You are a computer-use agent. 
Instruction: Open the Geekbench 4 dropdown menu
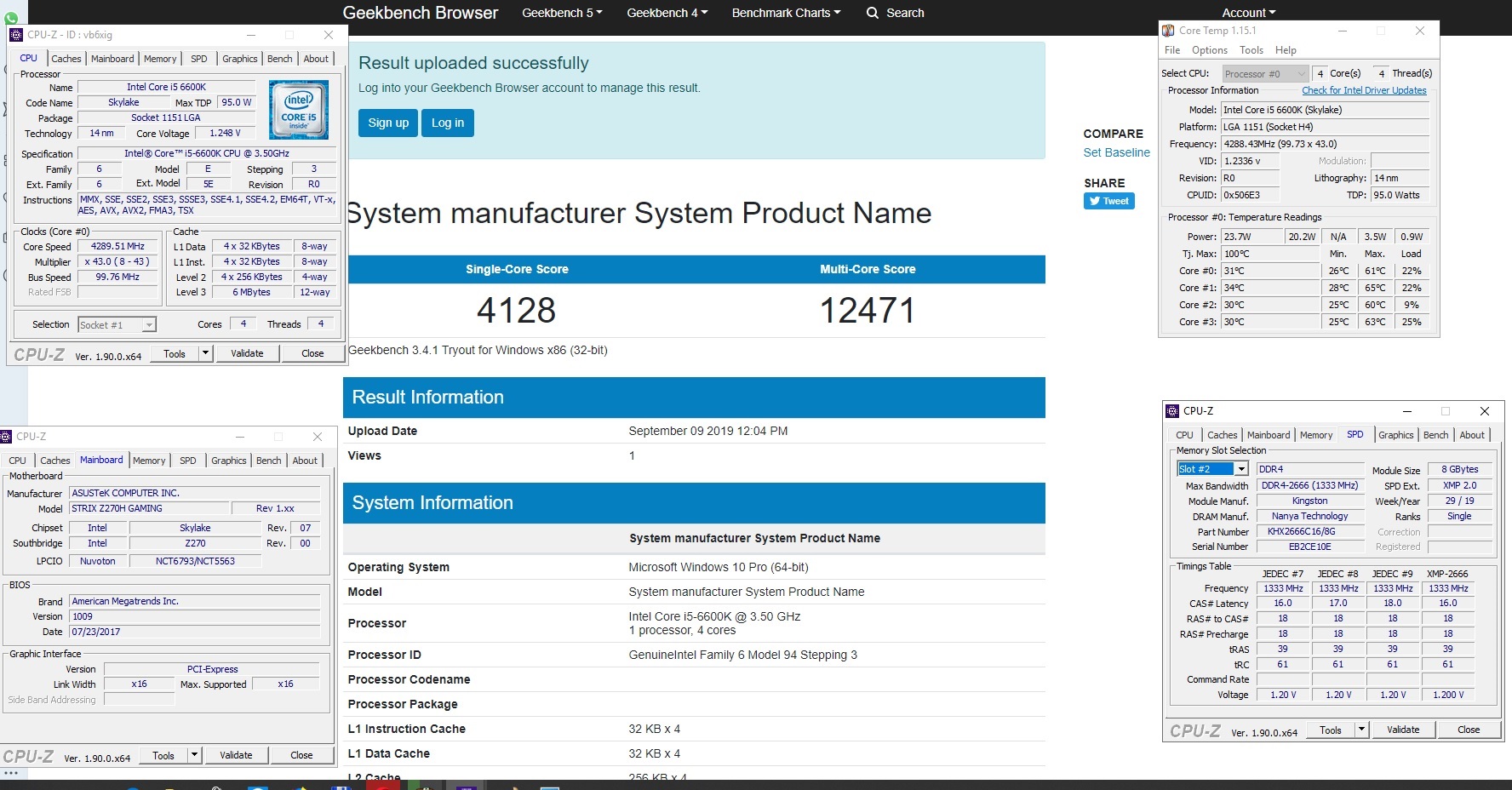click(x=667, y=13)
